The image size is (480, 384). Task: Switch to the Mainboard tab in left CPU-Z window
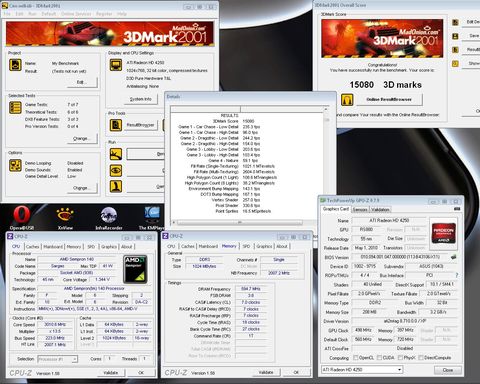tap(53, 247)
